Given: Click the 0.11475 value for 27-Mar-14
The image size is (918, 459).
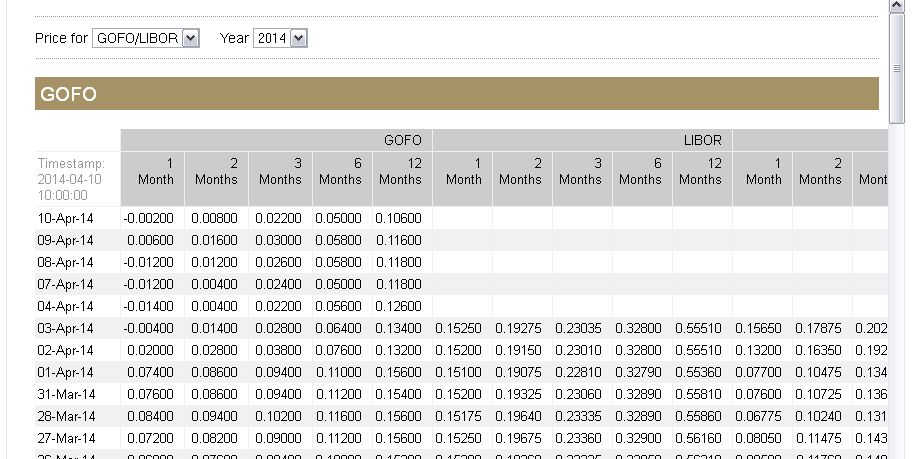Looking at the screenshot, I should [x=818, y=438].
